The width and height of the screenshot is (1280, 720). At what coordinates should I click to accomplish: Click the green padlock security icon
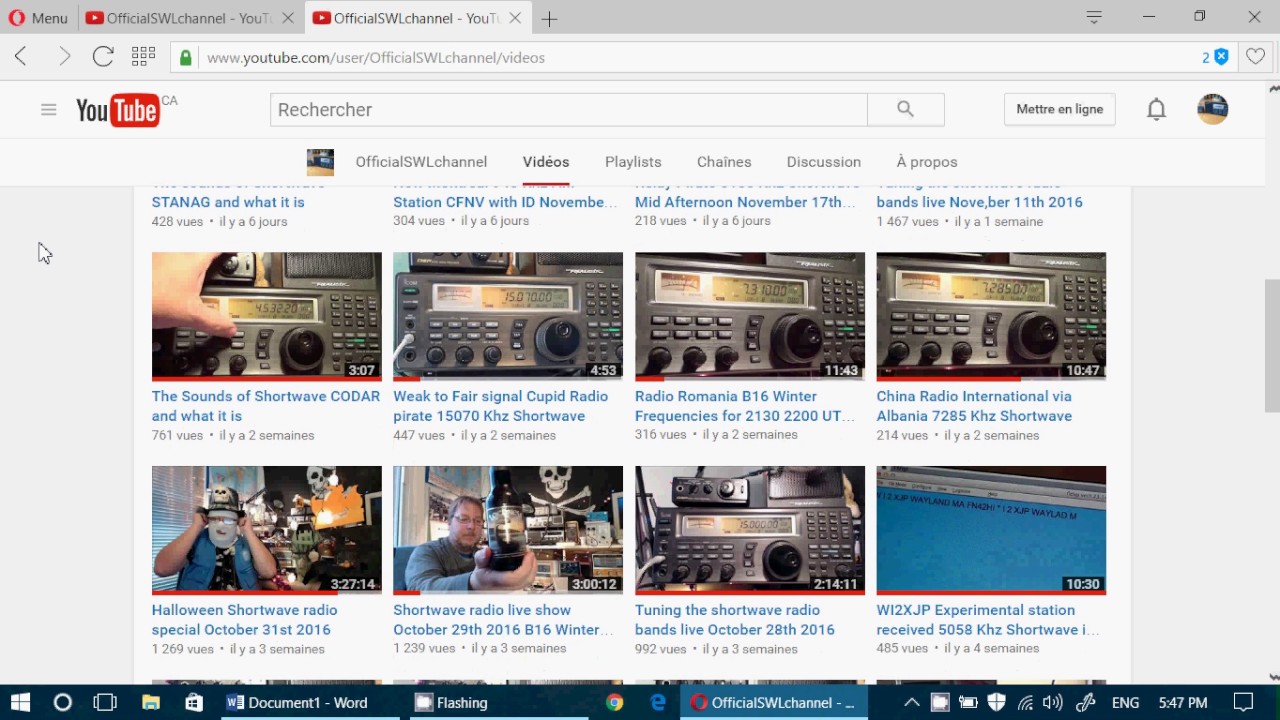click(x=185, y=58)
